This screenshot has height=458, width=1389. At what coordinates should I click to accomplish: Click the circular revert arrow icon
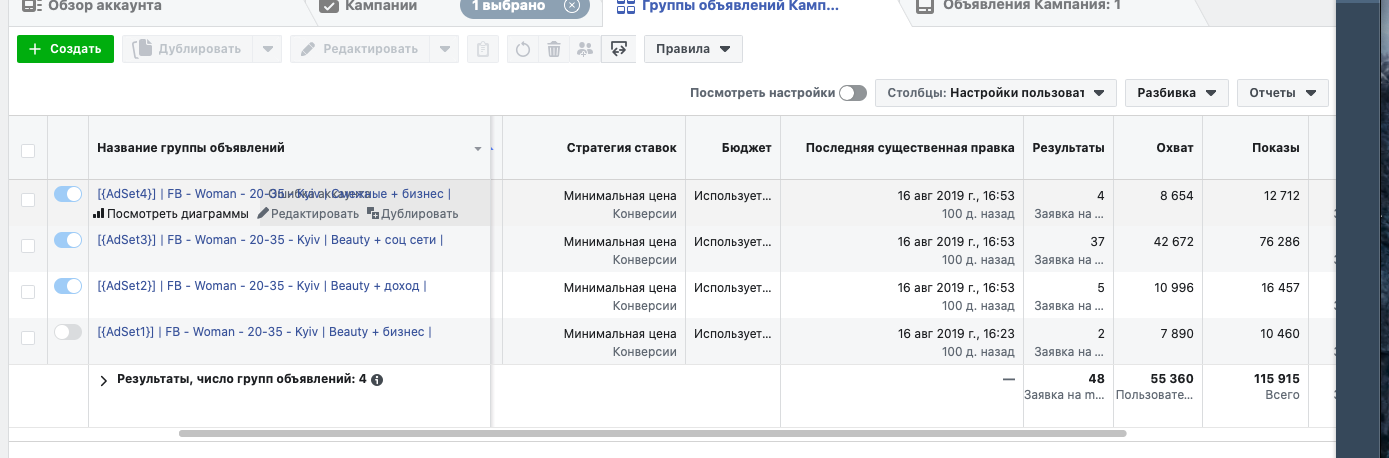[x=522, y=49]
